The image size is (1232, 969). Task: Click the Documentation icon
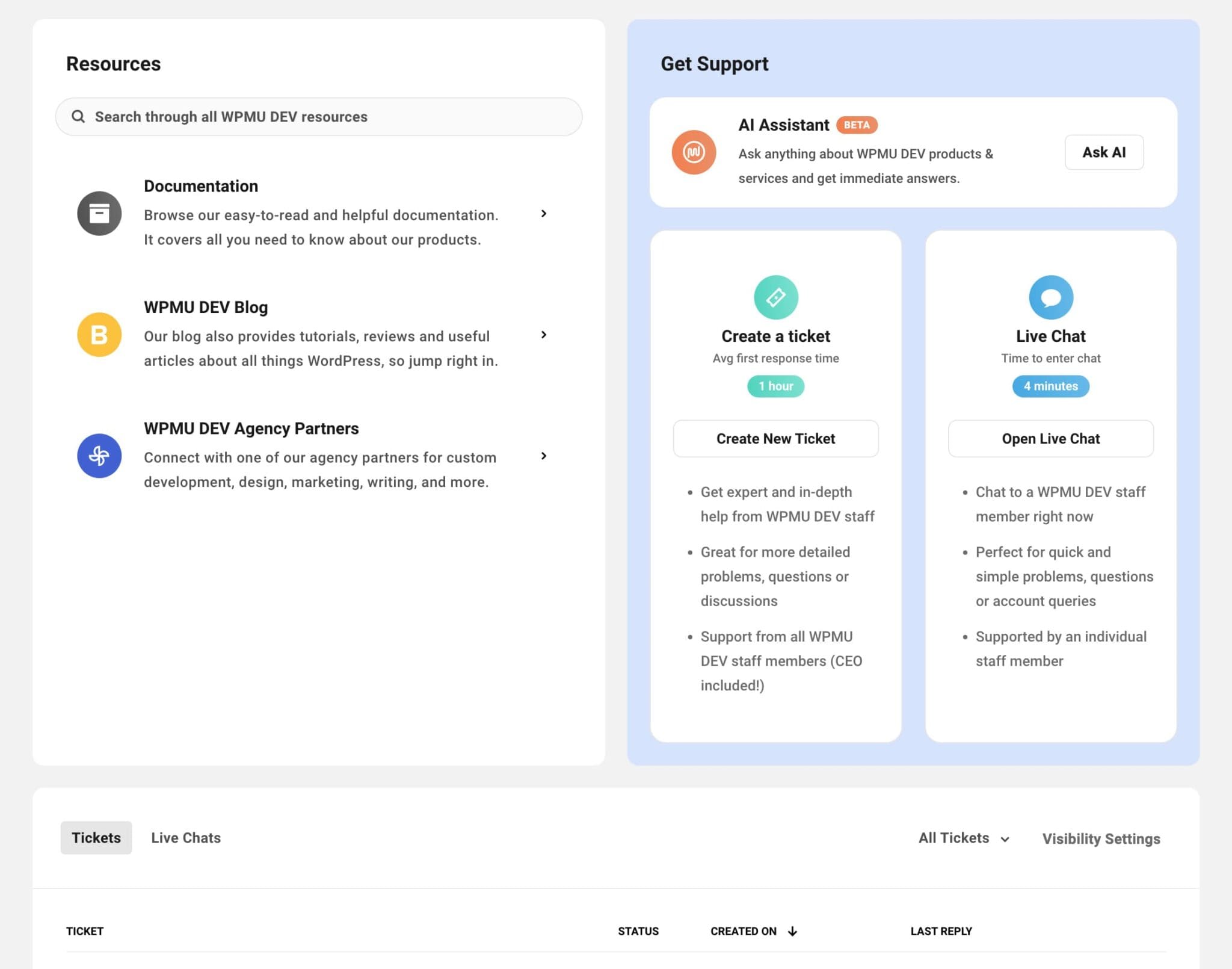99,213
